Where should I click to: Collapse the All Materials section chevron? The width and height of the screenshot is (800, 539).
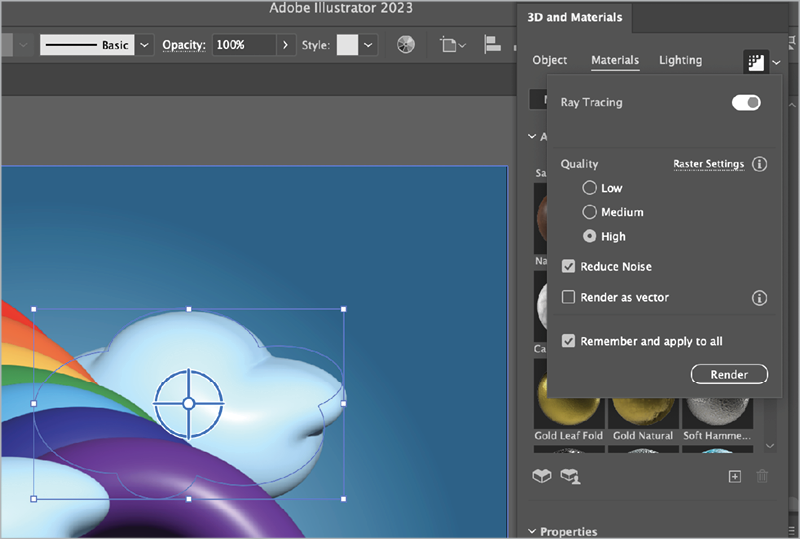tap(532, 137)
